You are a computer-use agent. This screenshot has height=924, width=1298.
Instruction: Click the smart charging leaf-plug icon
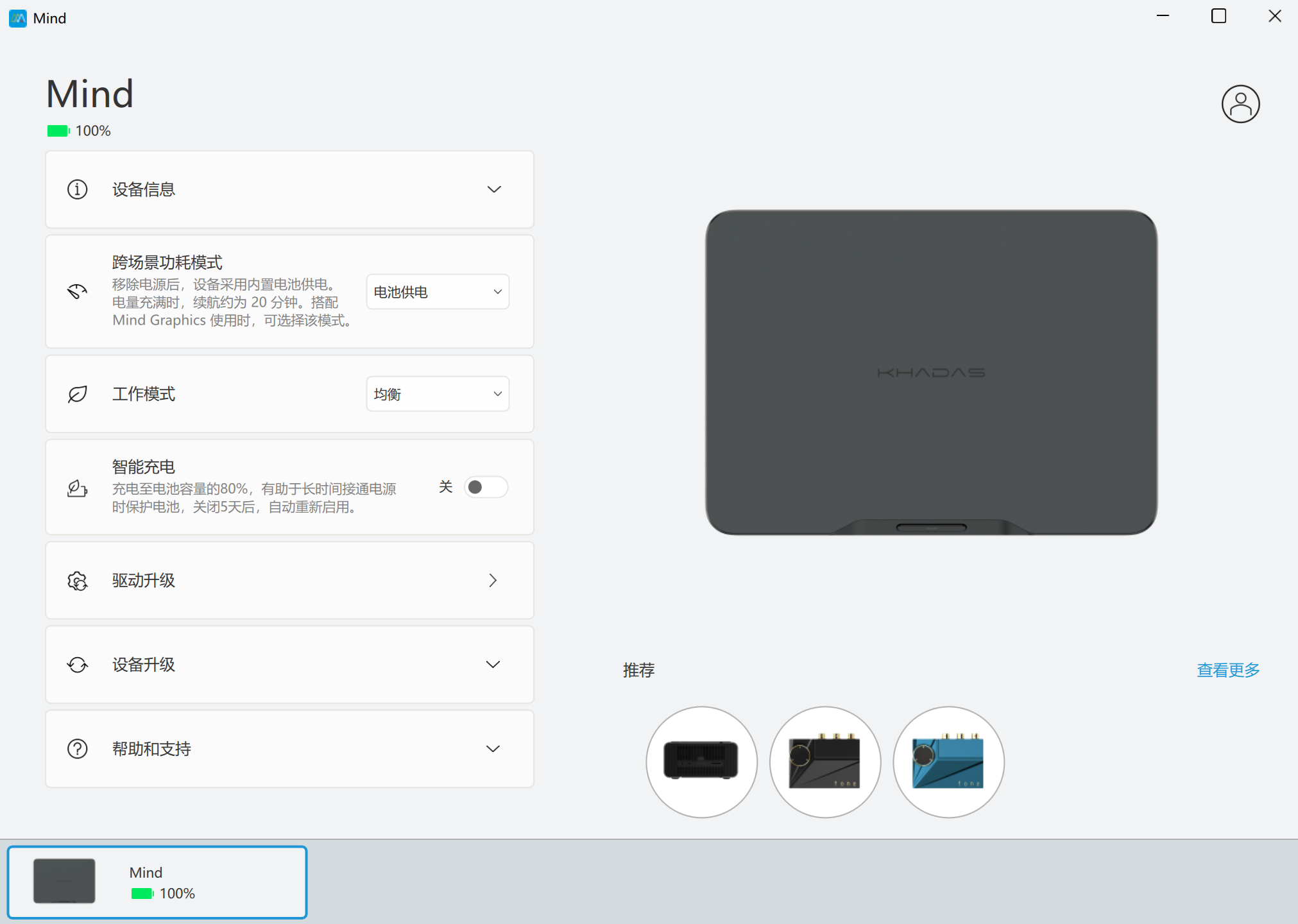coord(78,488)
